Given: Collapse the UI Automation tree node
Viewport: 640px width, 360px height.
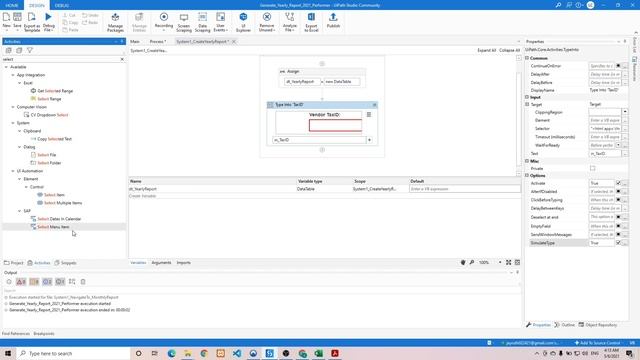Looking at the screenshot, I should point(13,171).
